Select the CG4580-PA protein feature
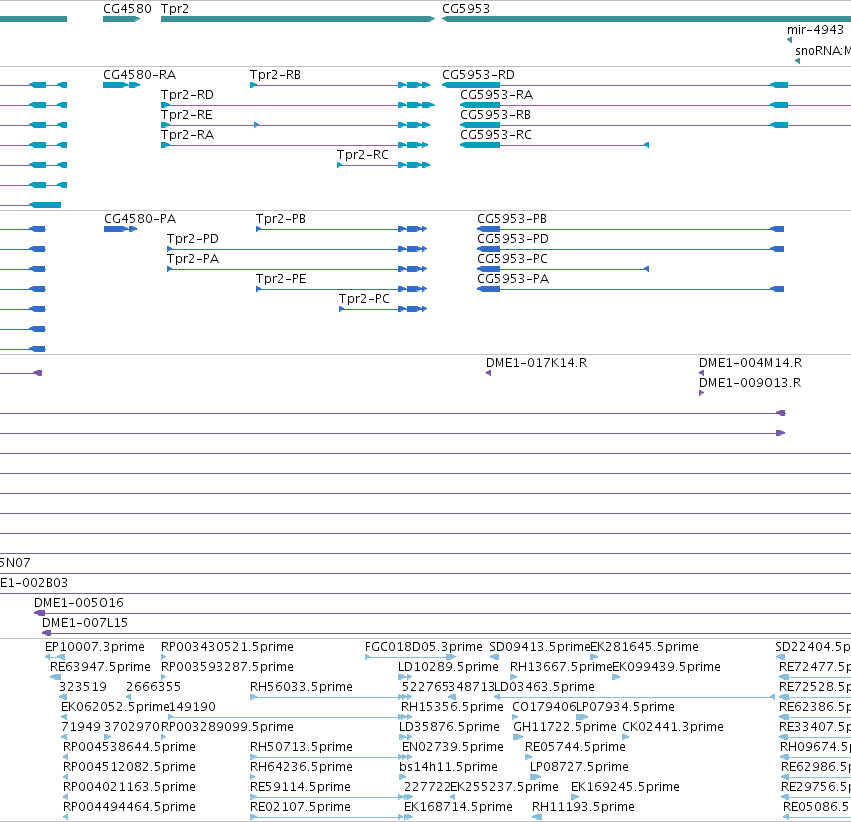Screen dimensions: 851x822 (x=120, y=229)
